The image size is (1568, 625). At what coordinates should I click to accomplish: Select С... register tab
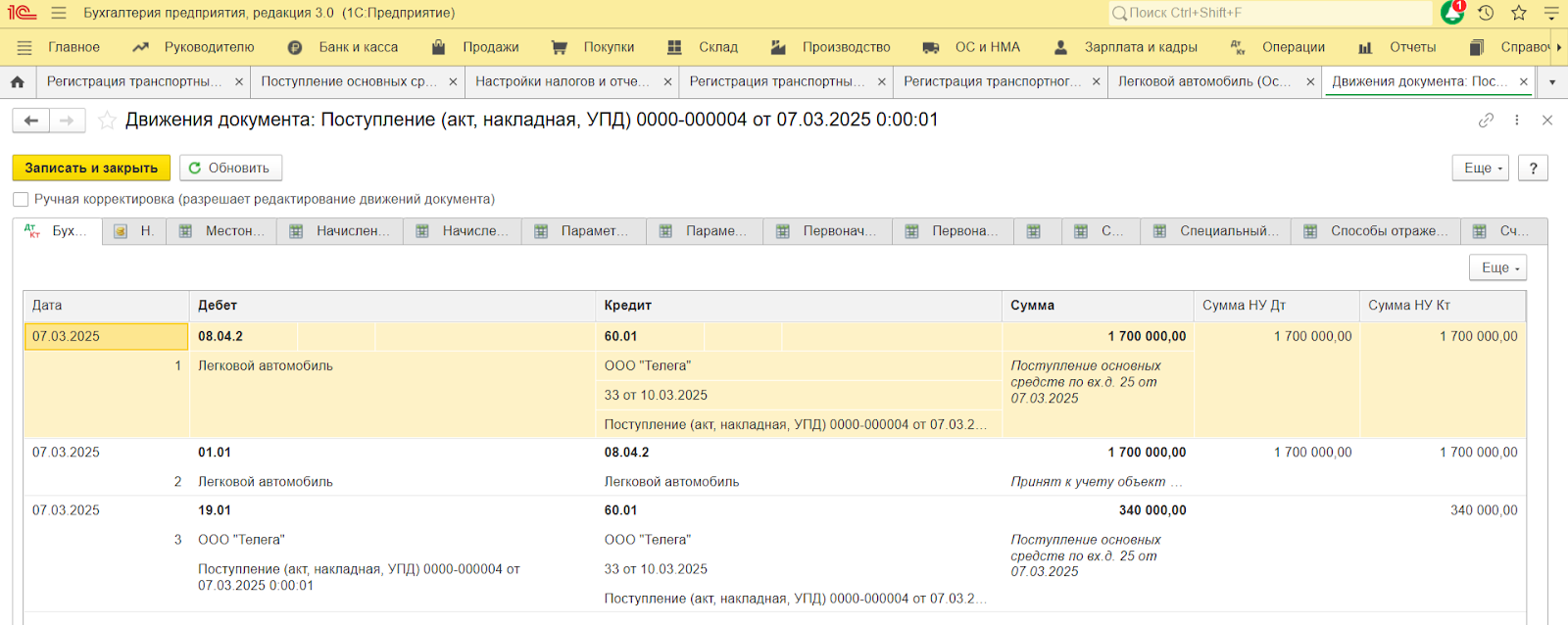[x=1102, y=231]
